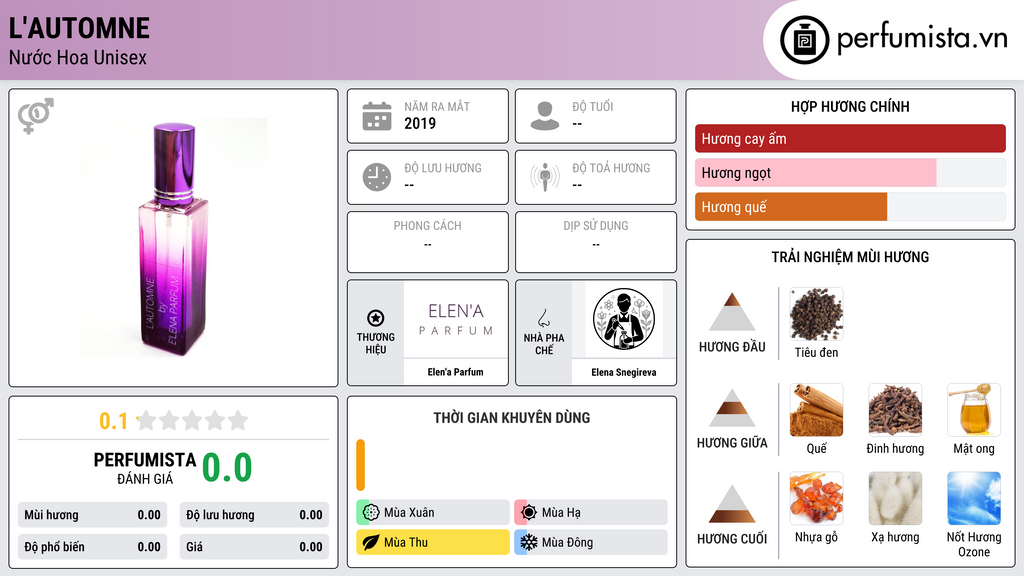Screen dimensions: 1024x576
Task: Click the Mùi hương 0.00 score row
Action: click(92, 515)
